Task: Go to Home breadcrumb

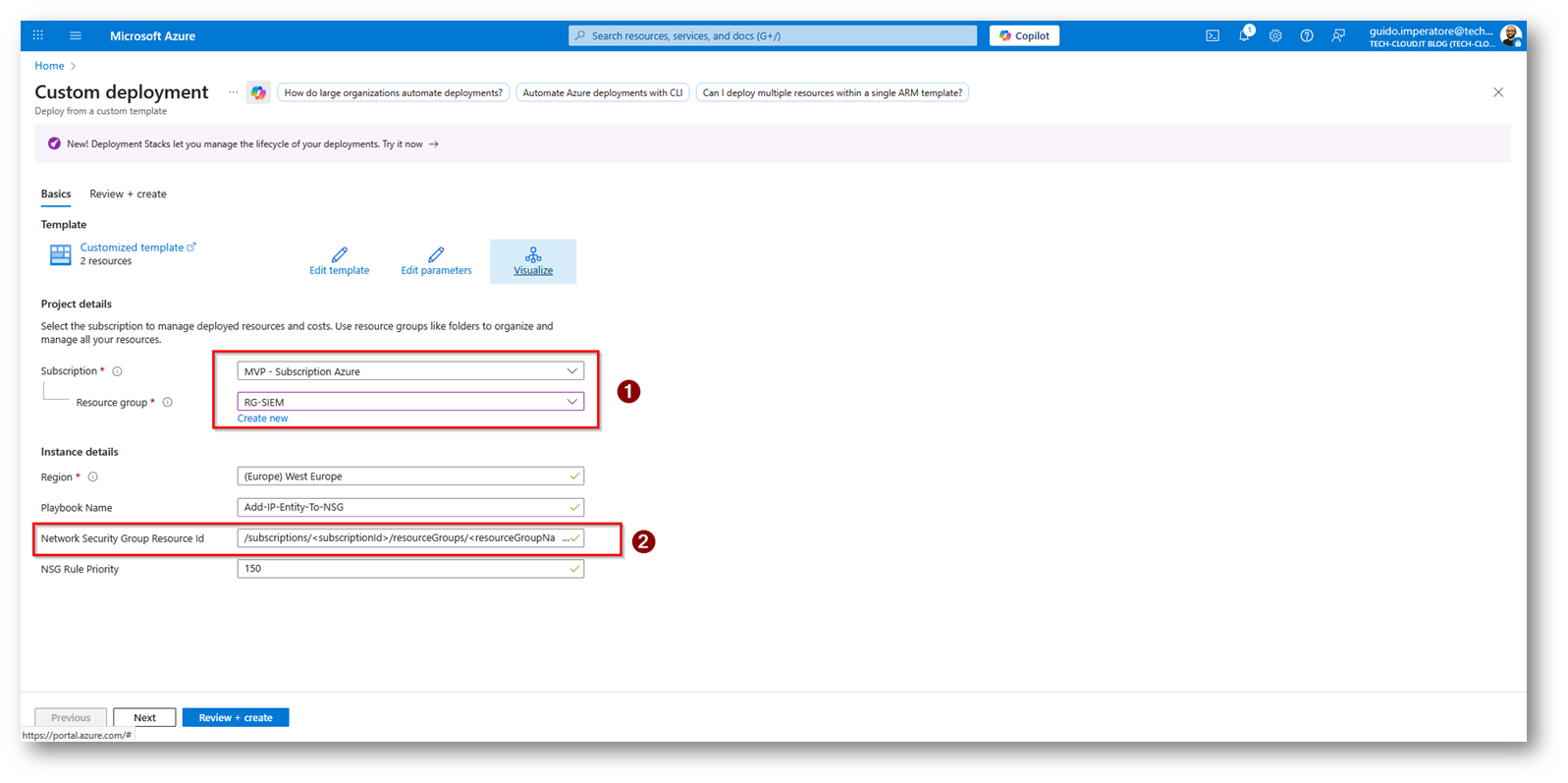Action: [49, 66]
